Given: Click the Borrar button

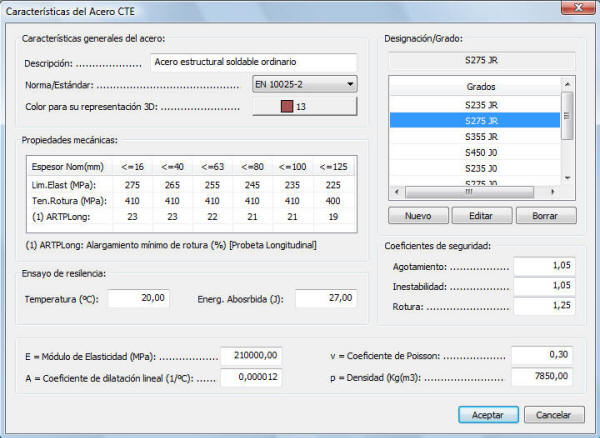Looking at the screenshot, I should (546, 216).
